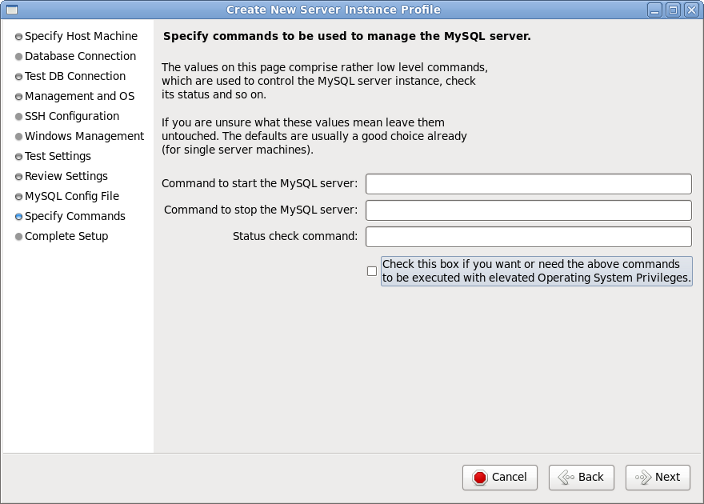Select the Test DB Connection step
Screen dimensions: 704x504
[x=75, y=76]
